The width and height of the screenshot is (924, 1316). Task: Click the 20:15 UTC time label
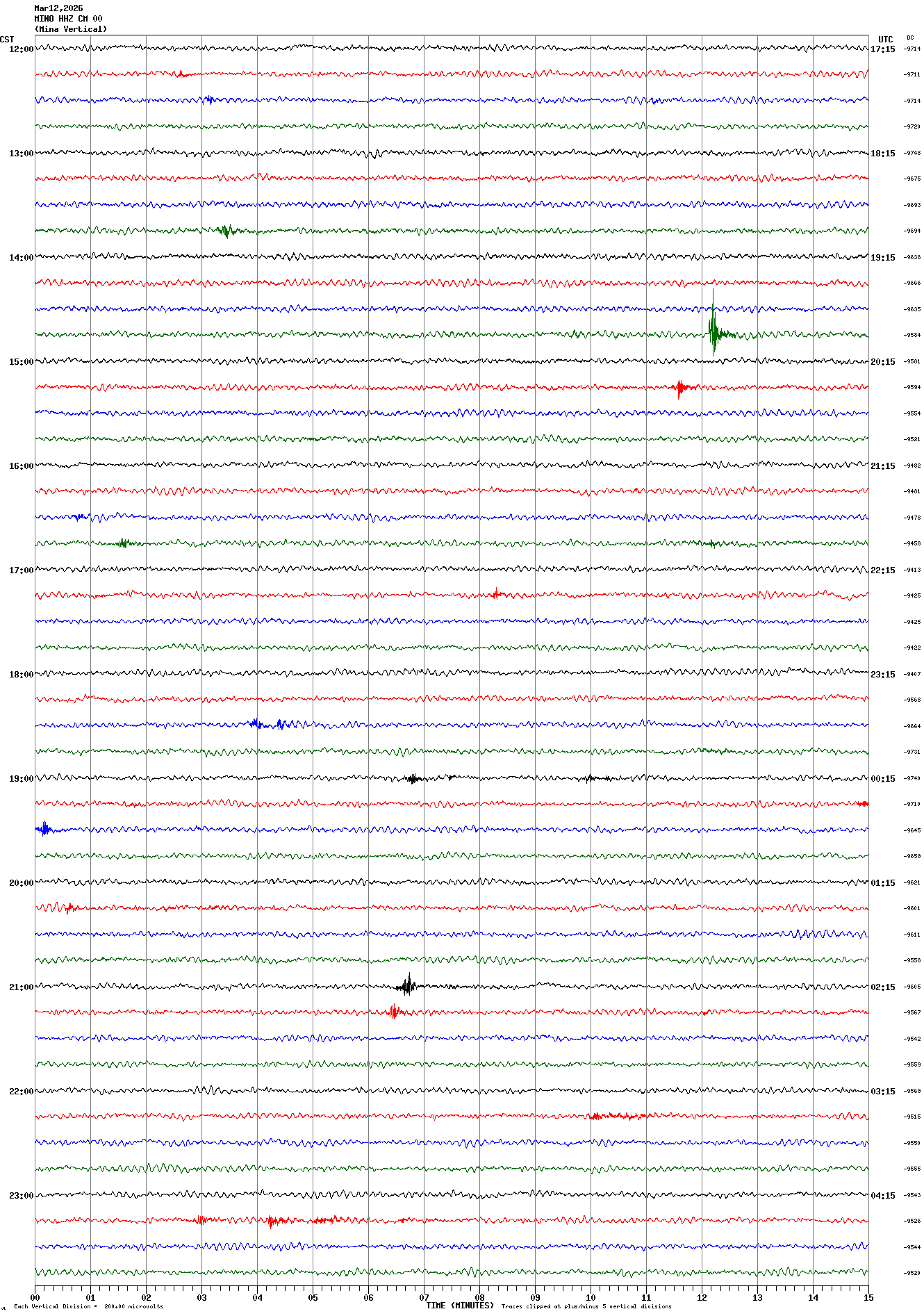pos(882,362)
